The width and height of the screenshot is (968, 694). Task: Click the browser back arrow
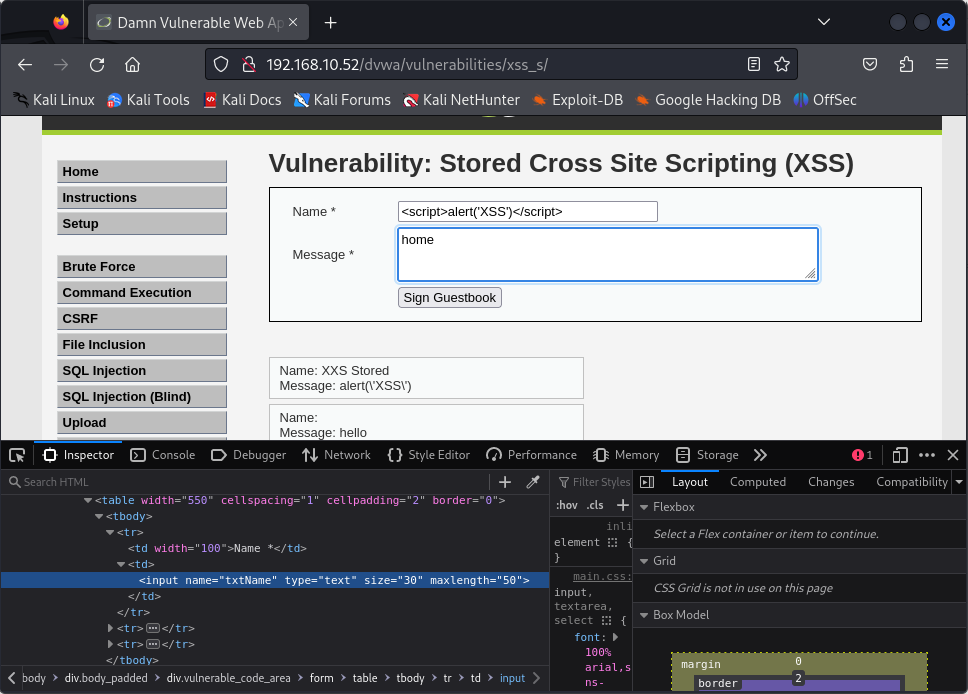tap(25, 64)
